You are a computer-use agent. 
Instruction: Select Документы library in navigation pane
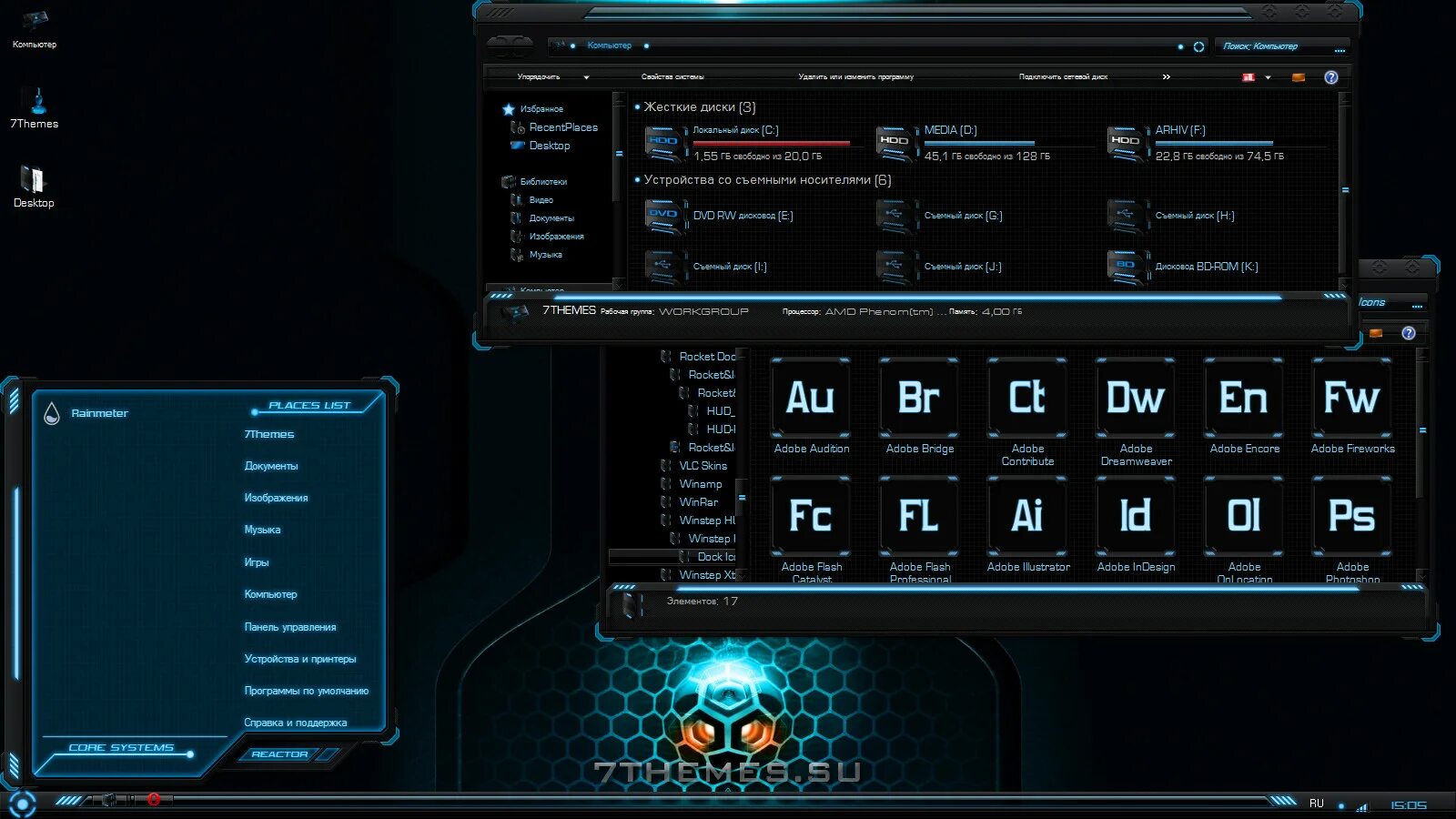[x=551, y=218]
